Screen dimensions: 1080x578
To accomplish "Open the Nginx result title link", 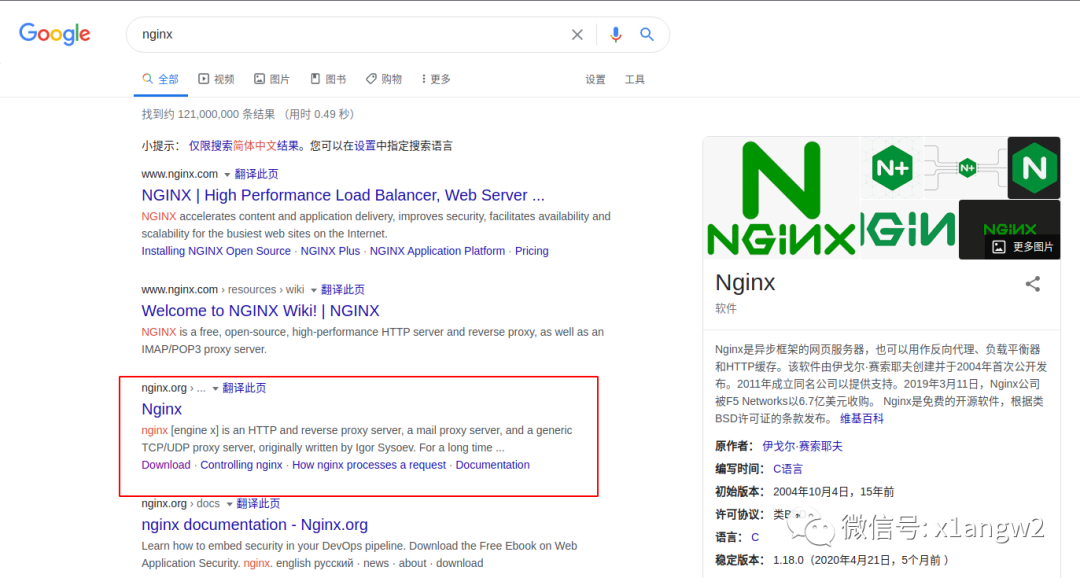I will coord(162,409).
